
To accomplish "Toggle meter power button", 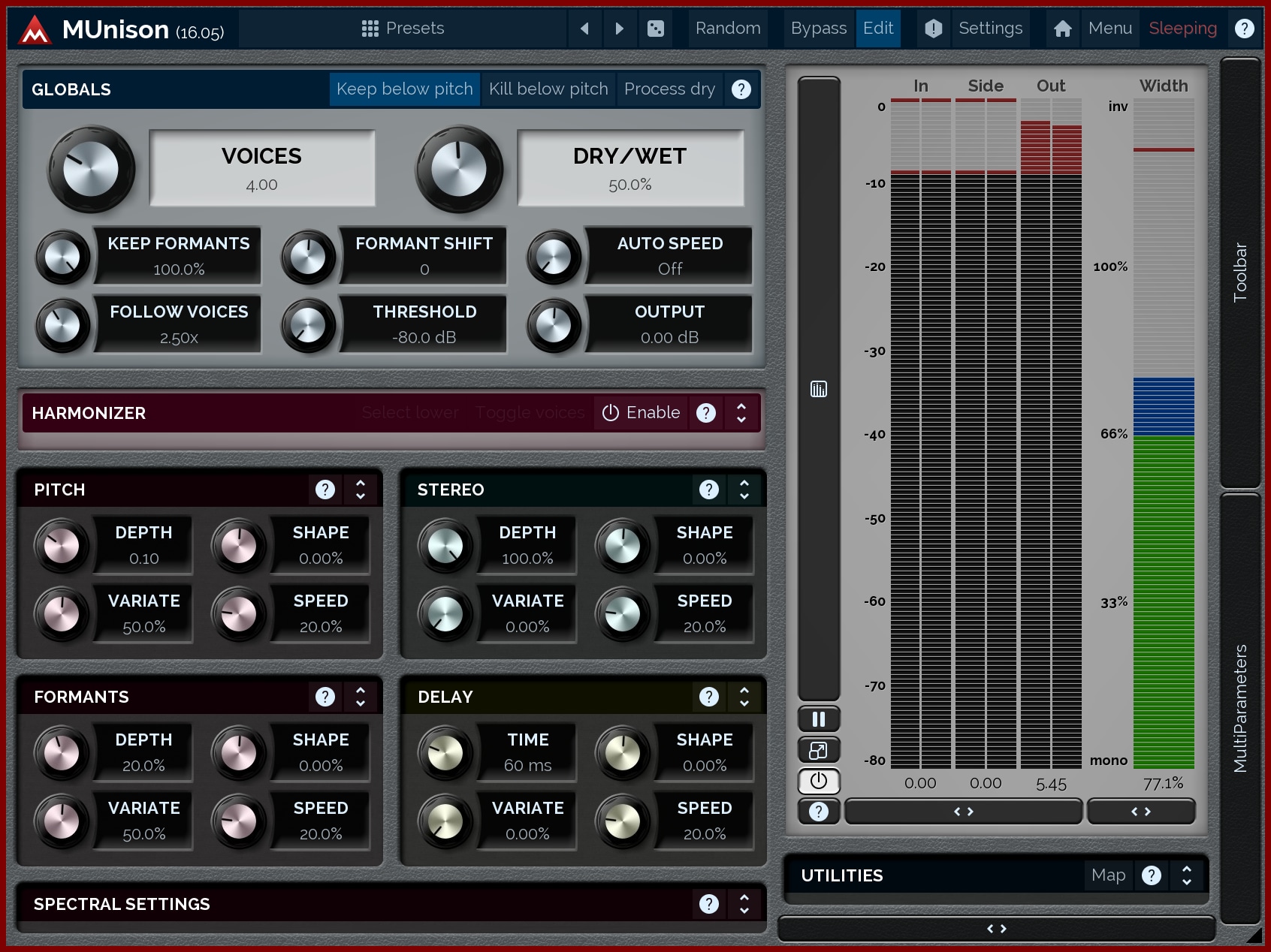I will pos(819,781).
